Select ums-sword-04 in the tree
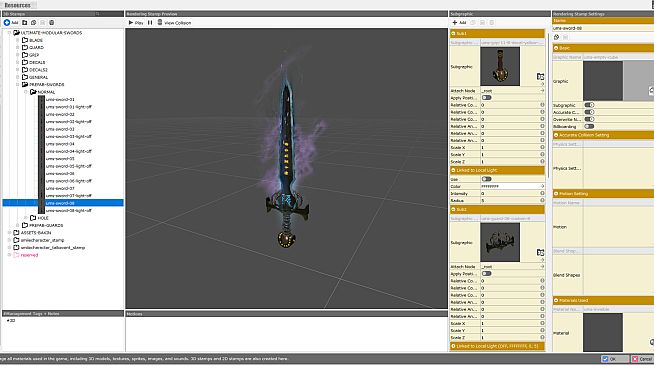The height and width of the screenshot is (366, 654). point(60,144)
